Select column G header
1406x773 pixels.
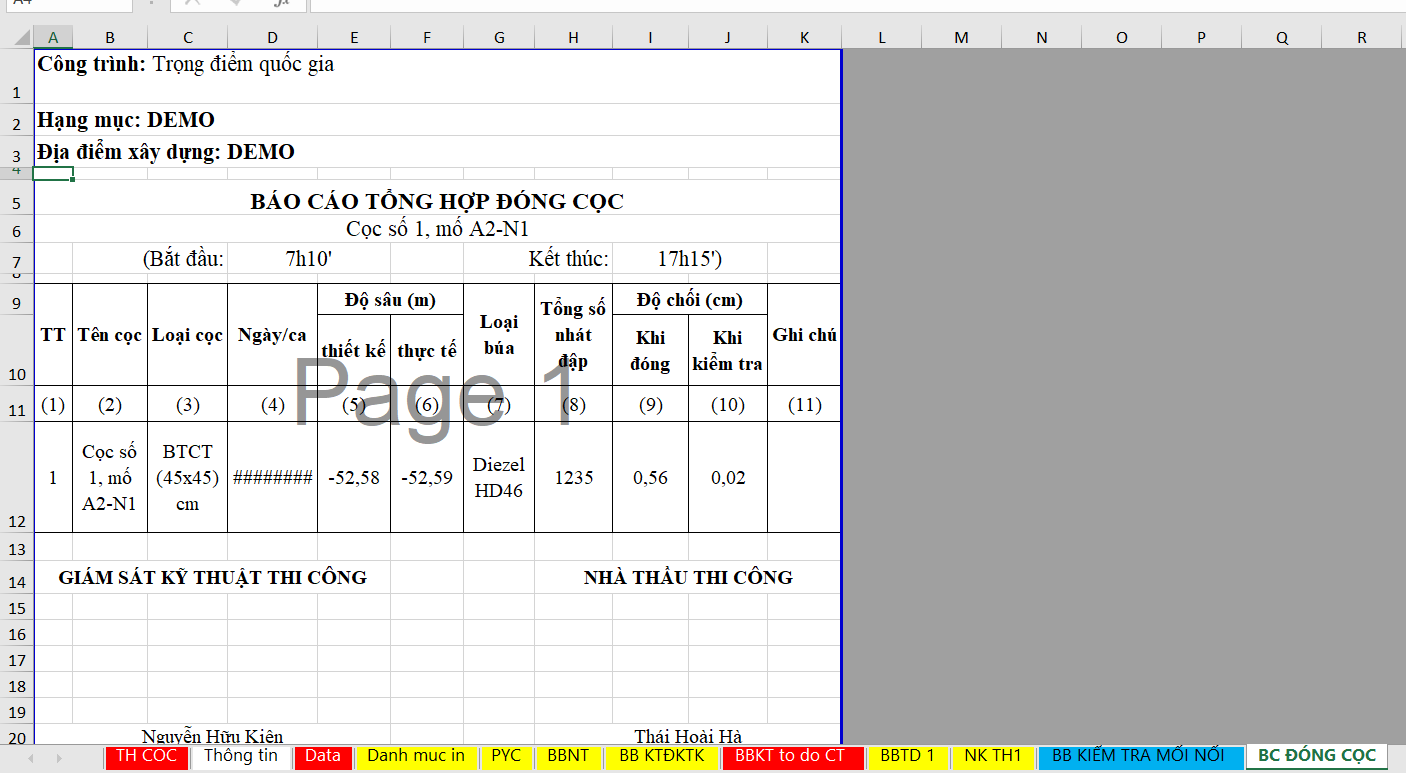[x=499, y=38]
